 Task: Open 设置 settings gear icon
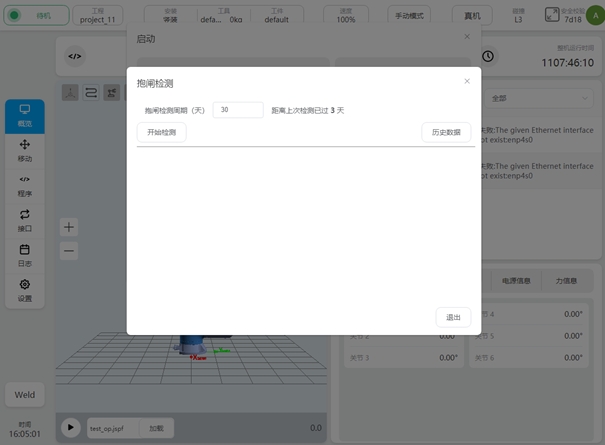[x=25, y=290]
